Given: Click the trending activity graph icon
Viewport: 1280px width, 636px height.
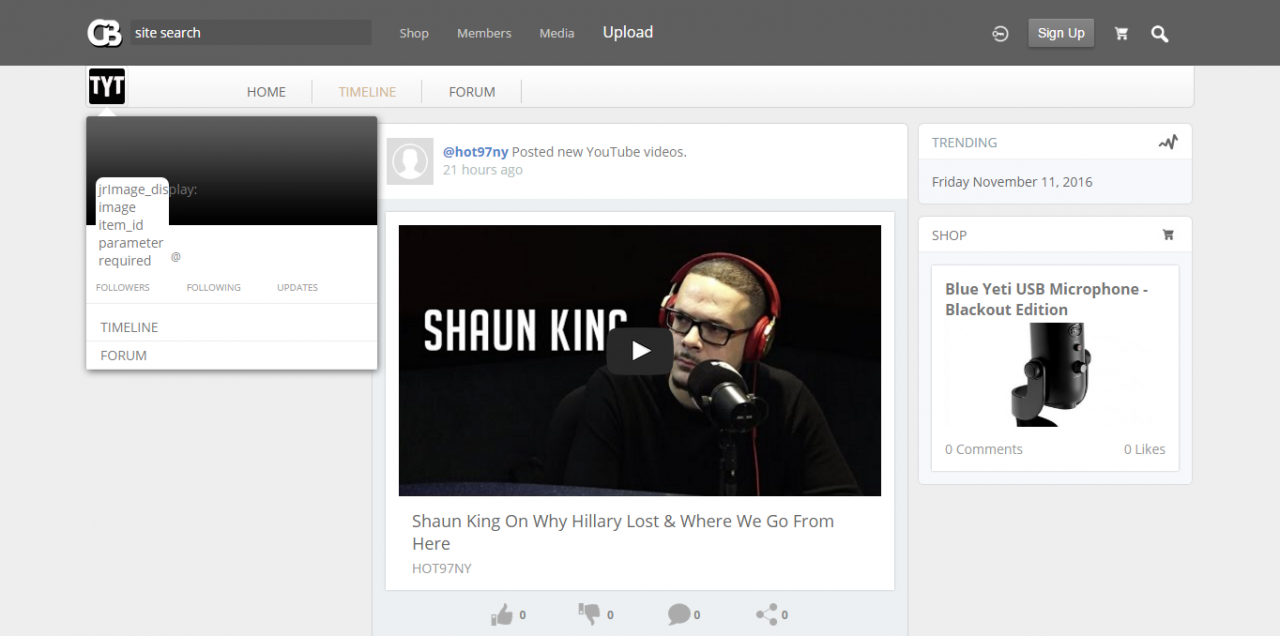Looking at the screenshot, I should tap(1168, 142).
